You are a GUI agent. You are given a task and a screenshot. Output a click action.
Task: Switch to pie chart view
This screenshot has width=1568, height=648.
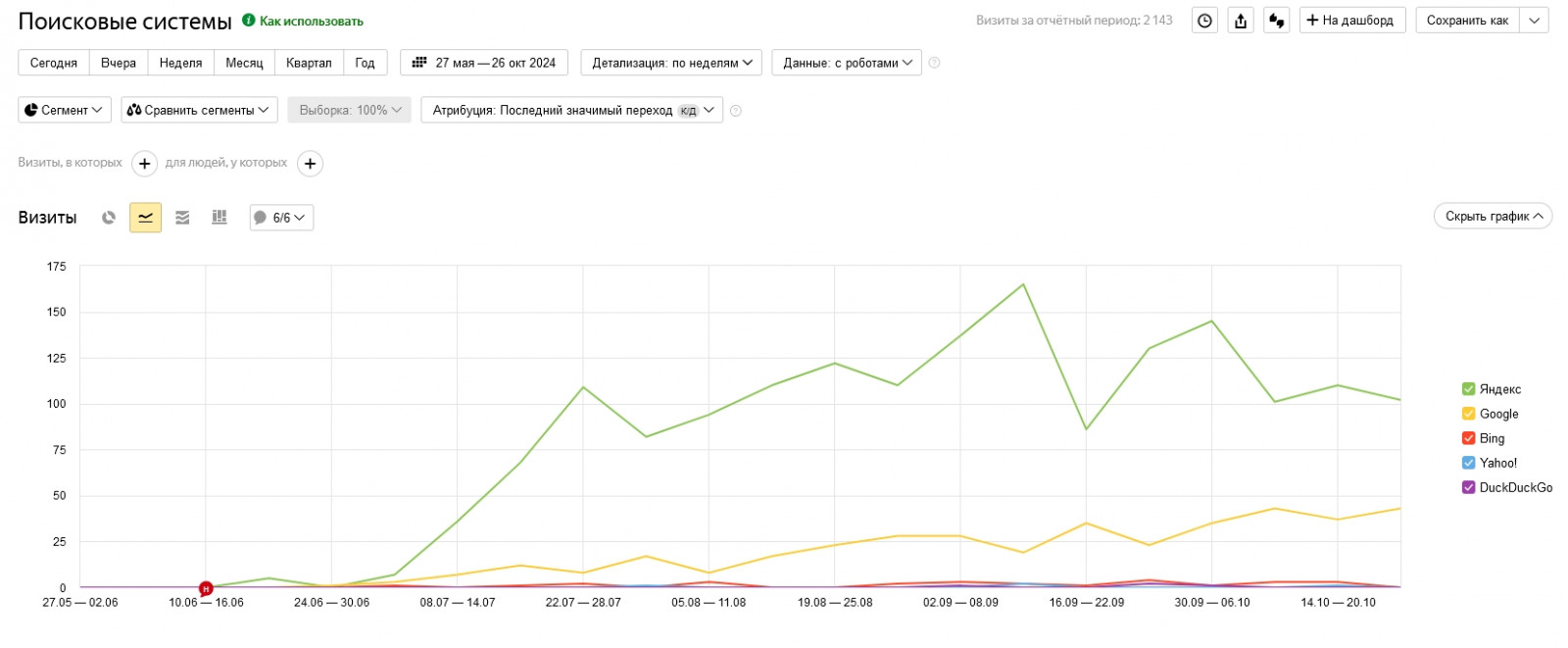109,218
